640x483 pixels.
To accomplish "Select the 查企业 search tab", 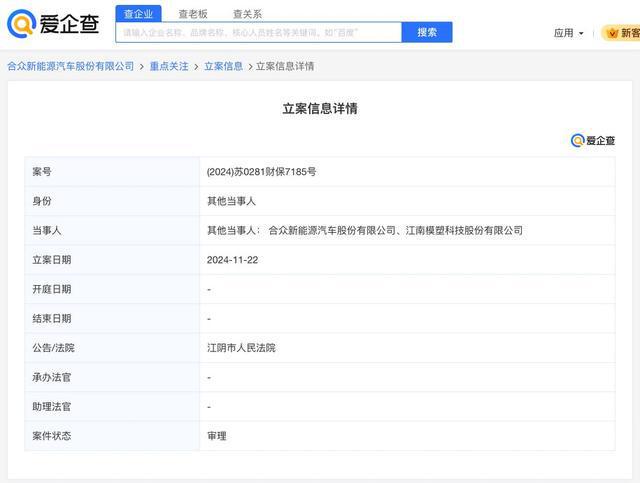I will [138, 14].
